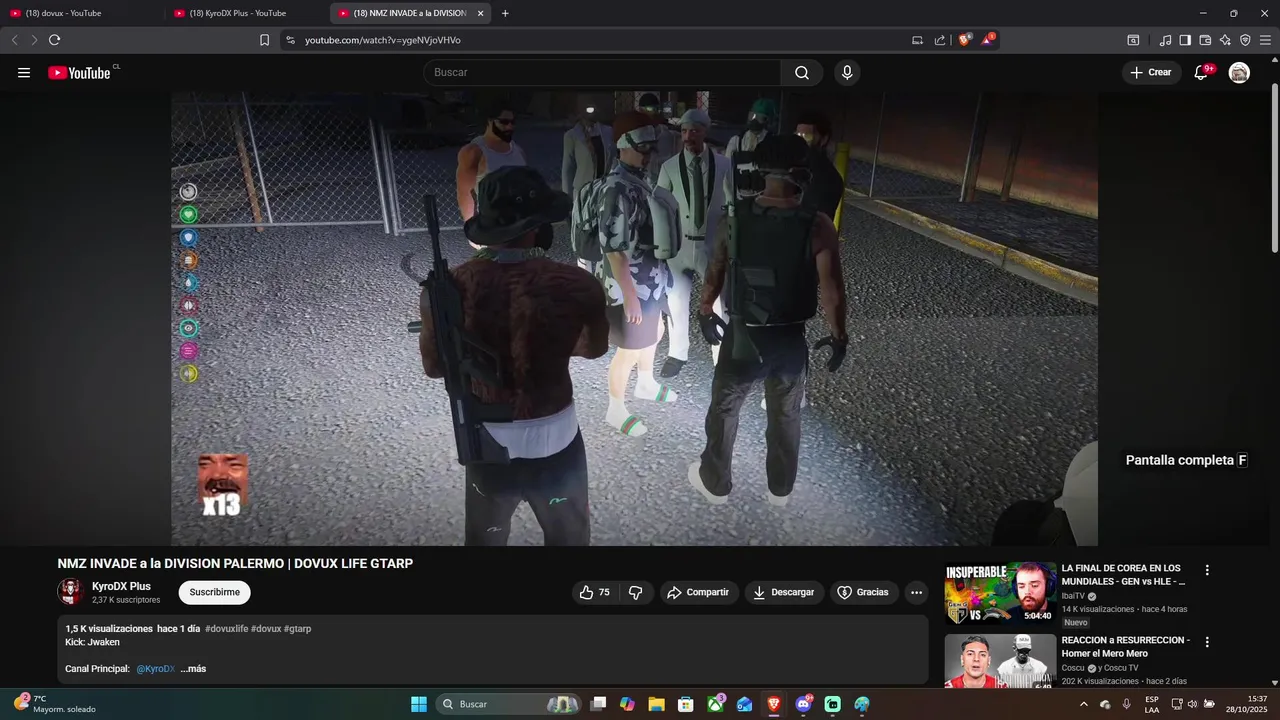1280x720 pixels.
Task: Open a new browser tab
Action: pos(505,13)
